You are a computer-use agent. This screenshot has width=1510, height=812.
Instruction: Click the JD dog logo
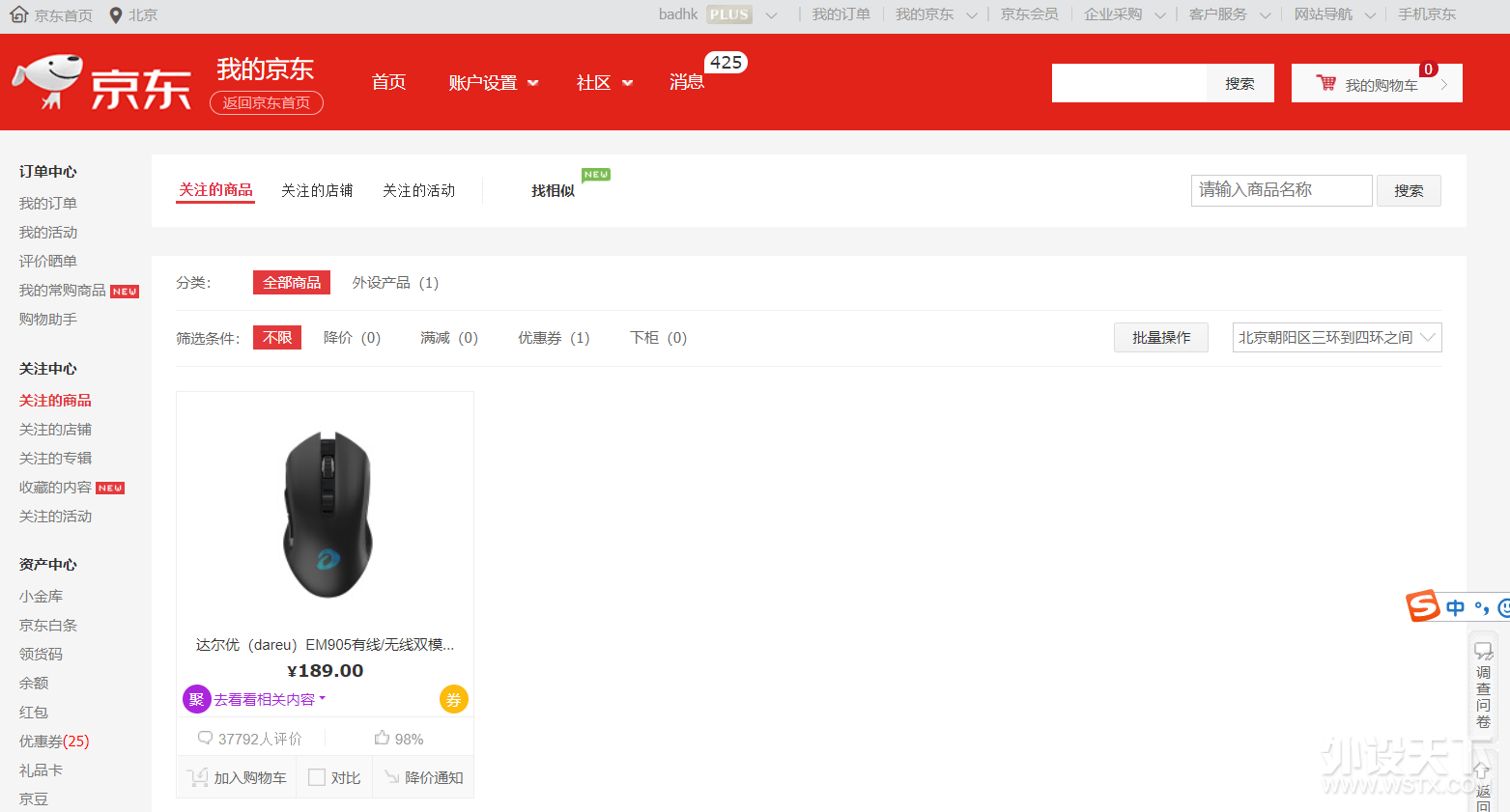(47, 81)
